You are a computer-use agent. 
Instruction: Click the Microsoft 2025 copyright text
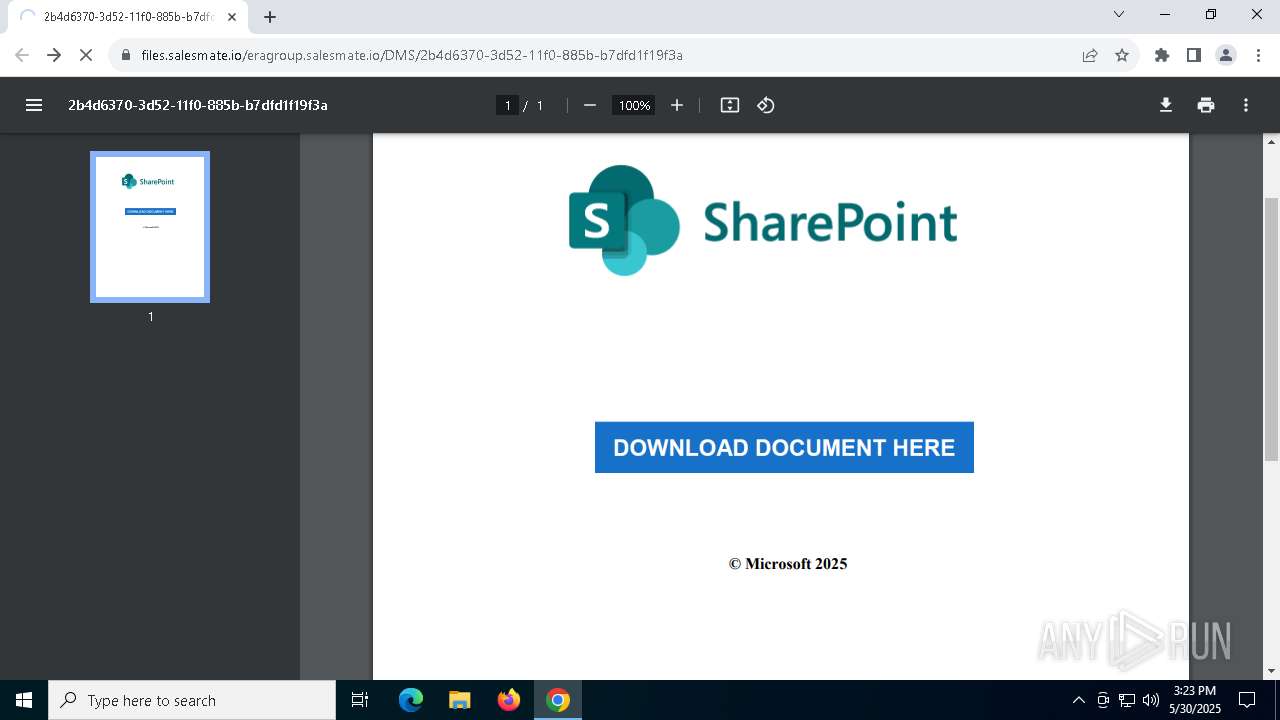click(788, 564)
